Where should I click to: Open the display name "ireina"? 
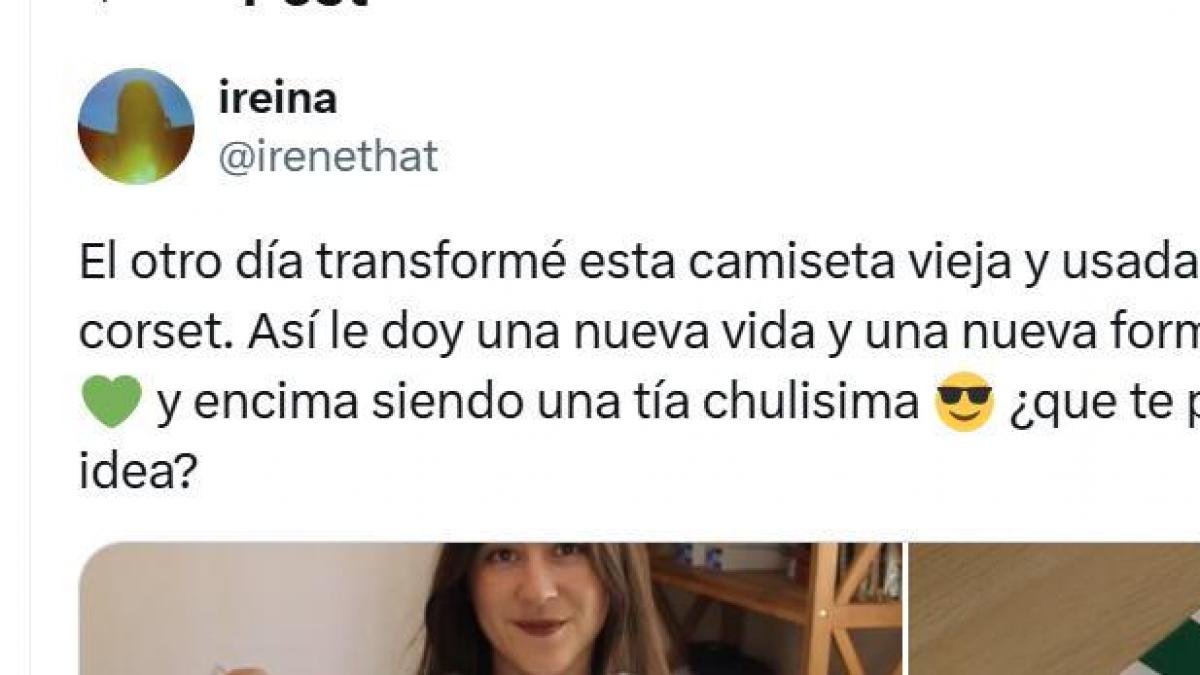coord(277,99)
